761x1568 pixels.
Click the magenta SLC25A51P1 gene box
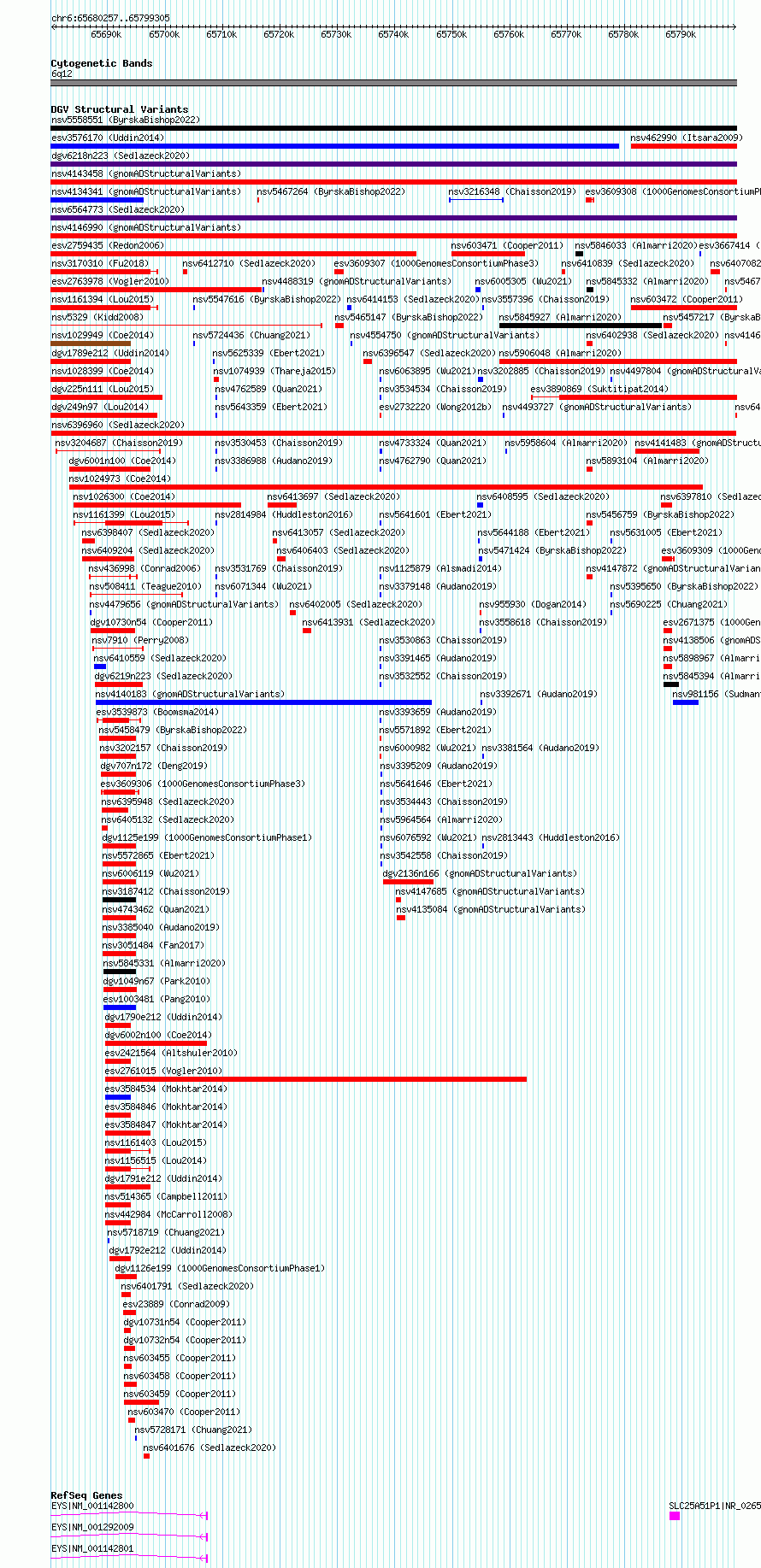pyautogui.click(x=675, y=1516)
